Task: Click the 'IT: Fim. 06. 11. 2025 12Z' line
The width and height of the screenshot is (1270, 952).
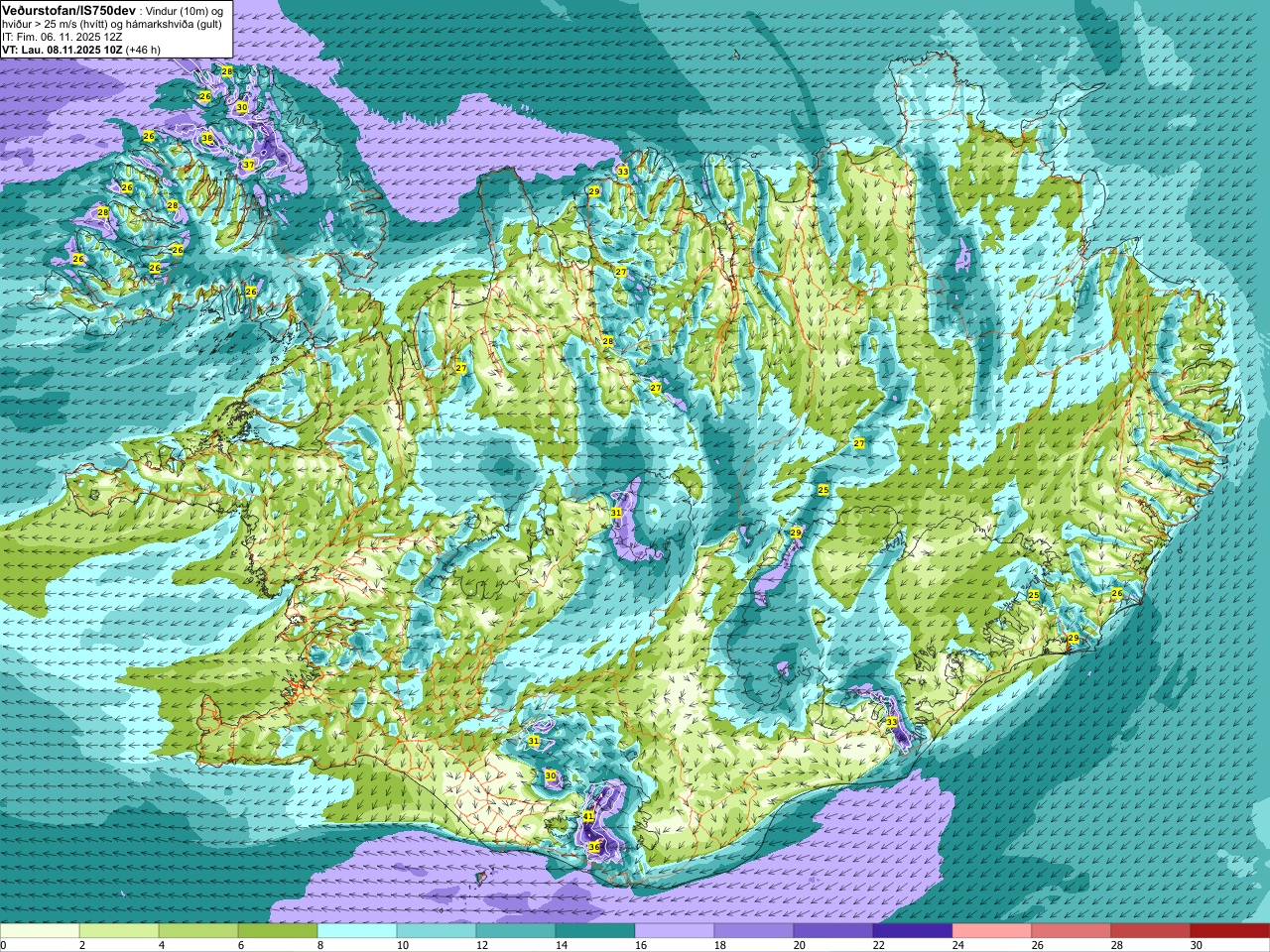Action: [62, 37]
